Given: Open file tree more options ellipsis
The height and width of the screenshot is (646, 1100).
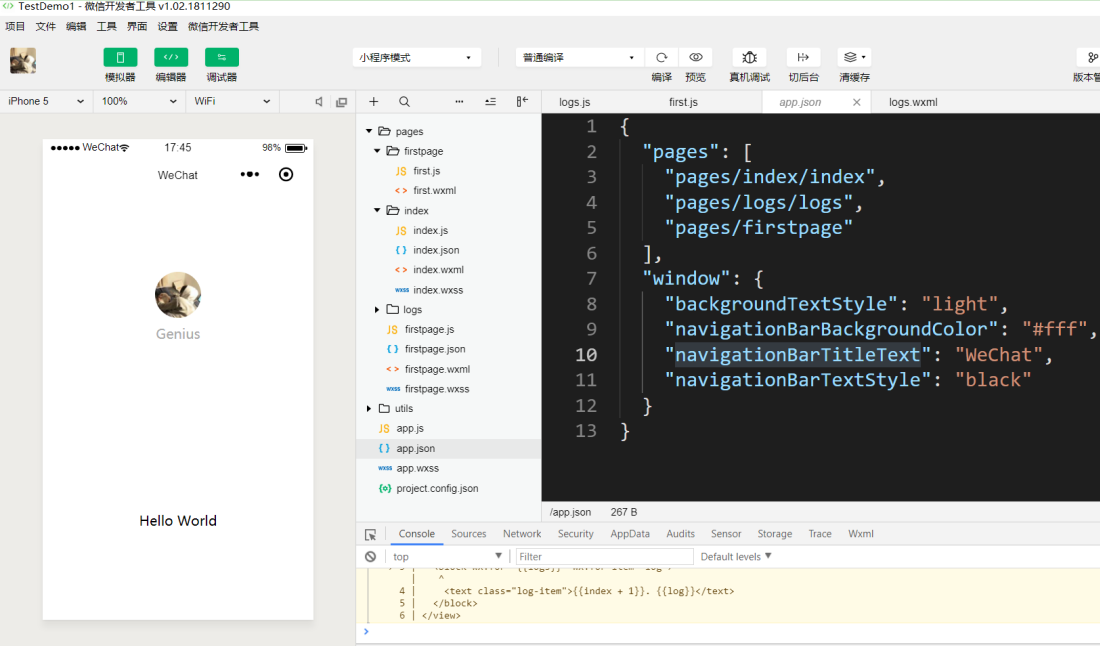Looking at the screenshot, I should 459,102.
